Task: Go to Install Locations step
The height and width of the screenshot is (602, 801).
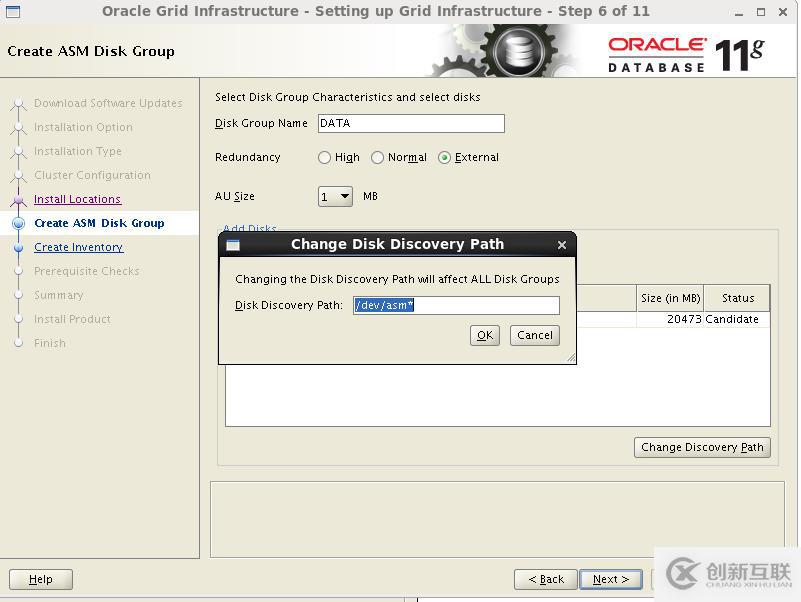Action: 77,199
